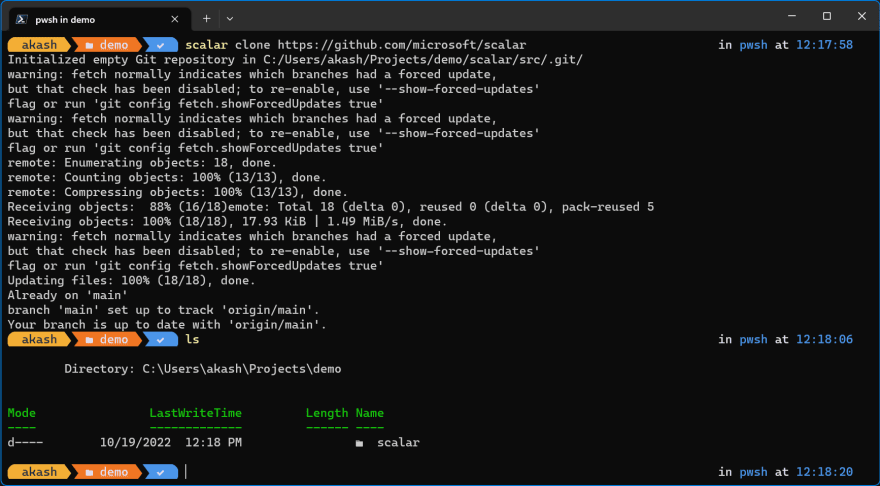Minimize the terminal window
The image size is (880, 486).
pos(792,16)
